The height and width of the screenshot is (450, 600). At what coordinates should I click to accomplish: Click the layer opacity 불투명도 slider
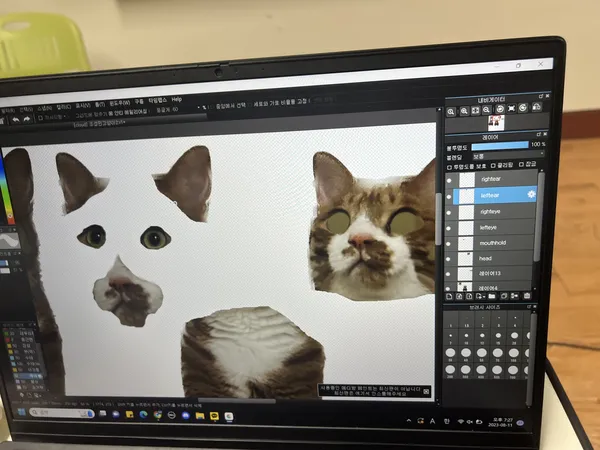click(x=500, y=145)
